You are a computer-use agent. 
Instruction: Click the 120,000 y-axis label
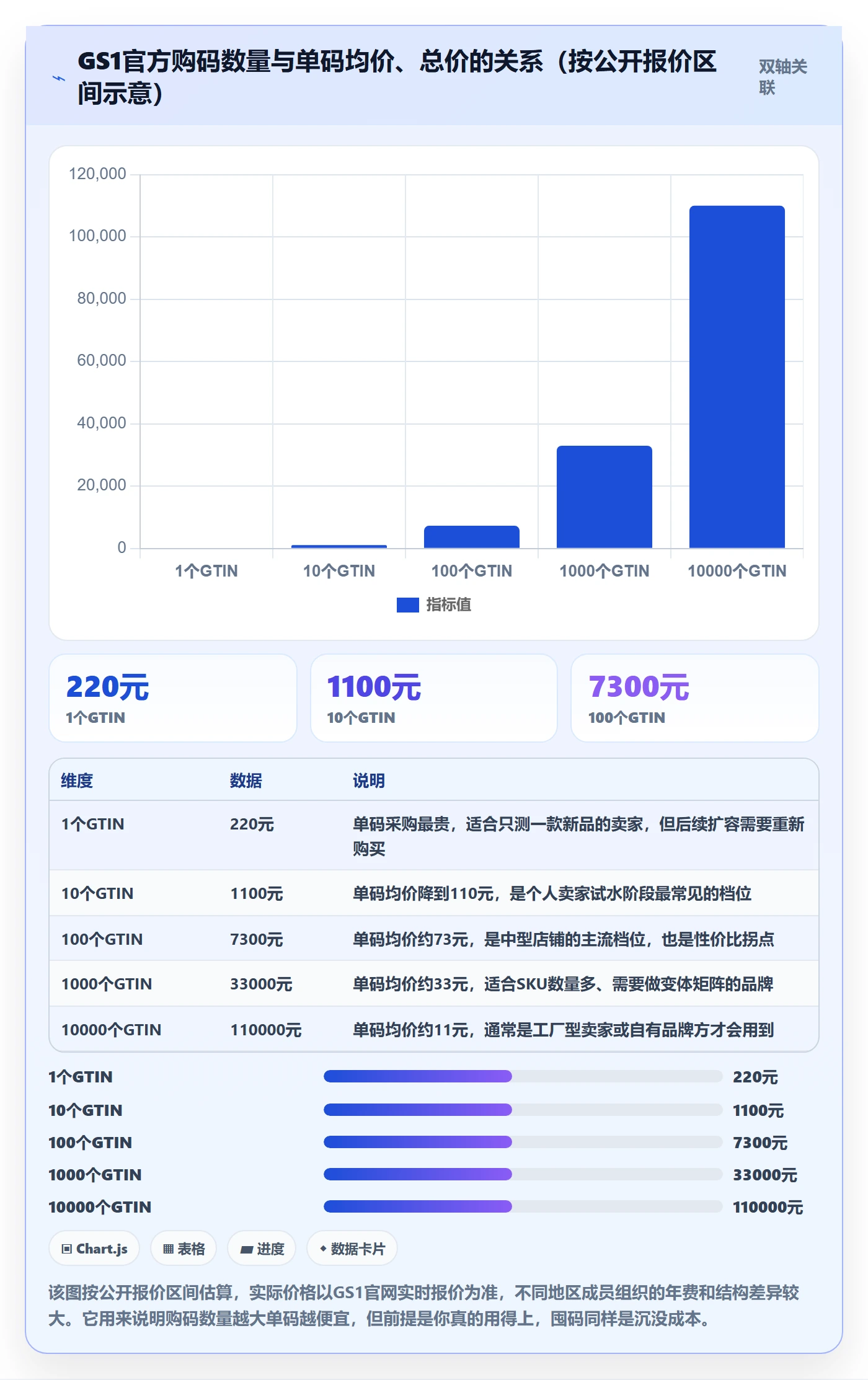[x=97, y=174]
